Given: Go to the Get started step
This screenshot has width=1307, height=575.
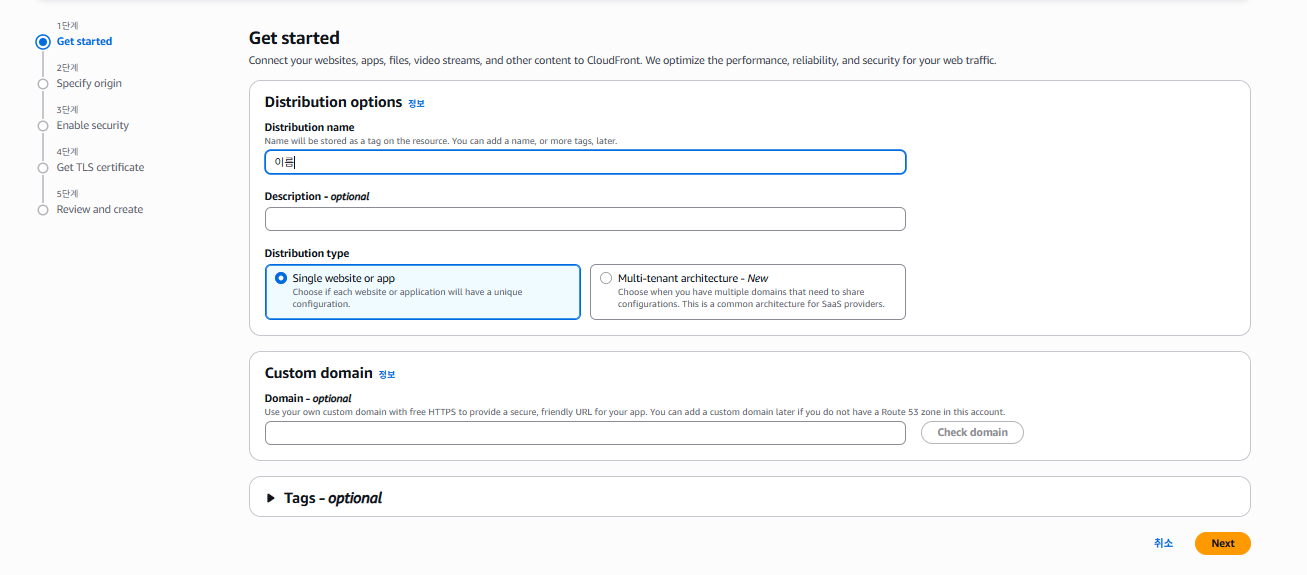Looking at the screenshot, I should point(84,41).
